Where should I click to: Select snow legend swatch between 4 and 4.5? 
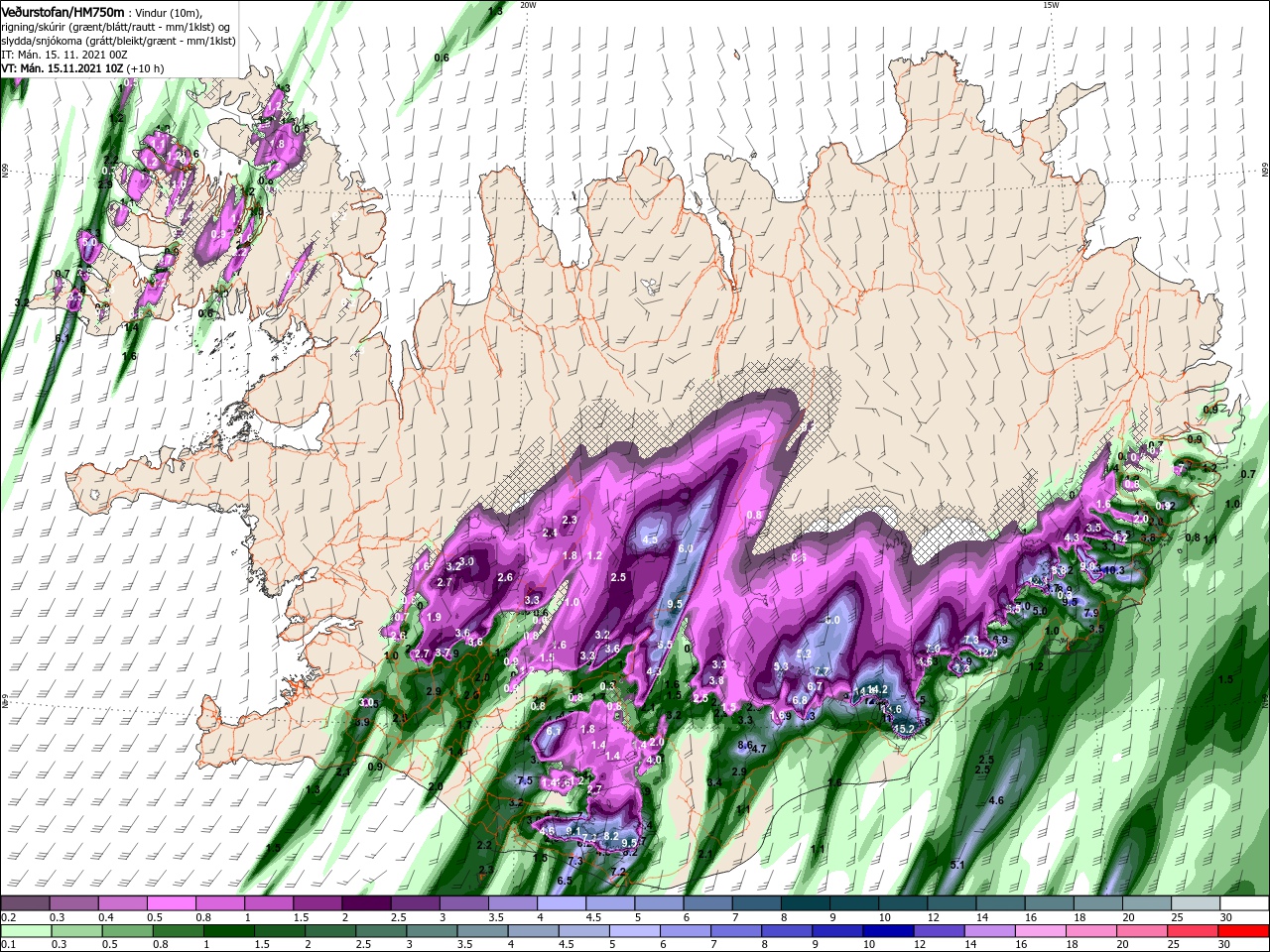click(561, 903)
